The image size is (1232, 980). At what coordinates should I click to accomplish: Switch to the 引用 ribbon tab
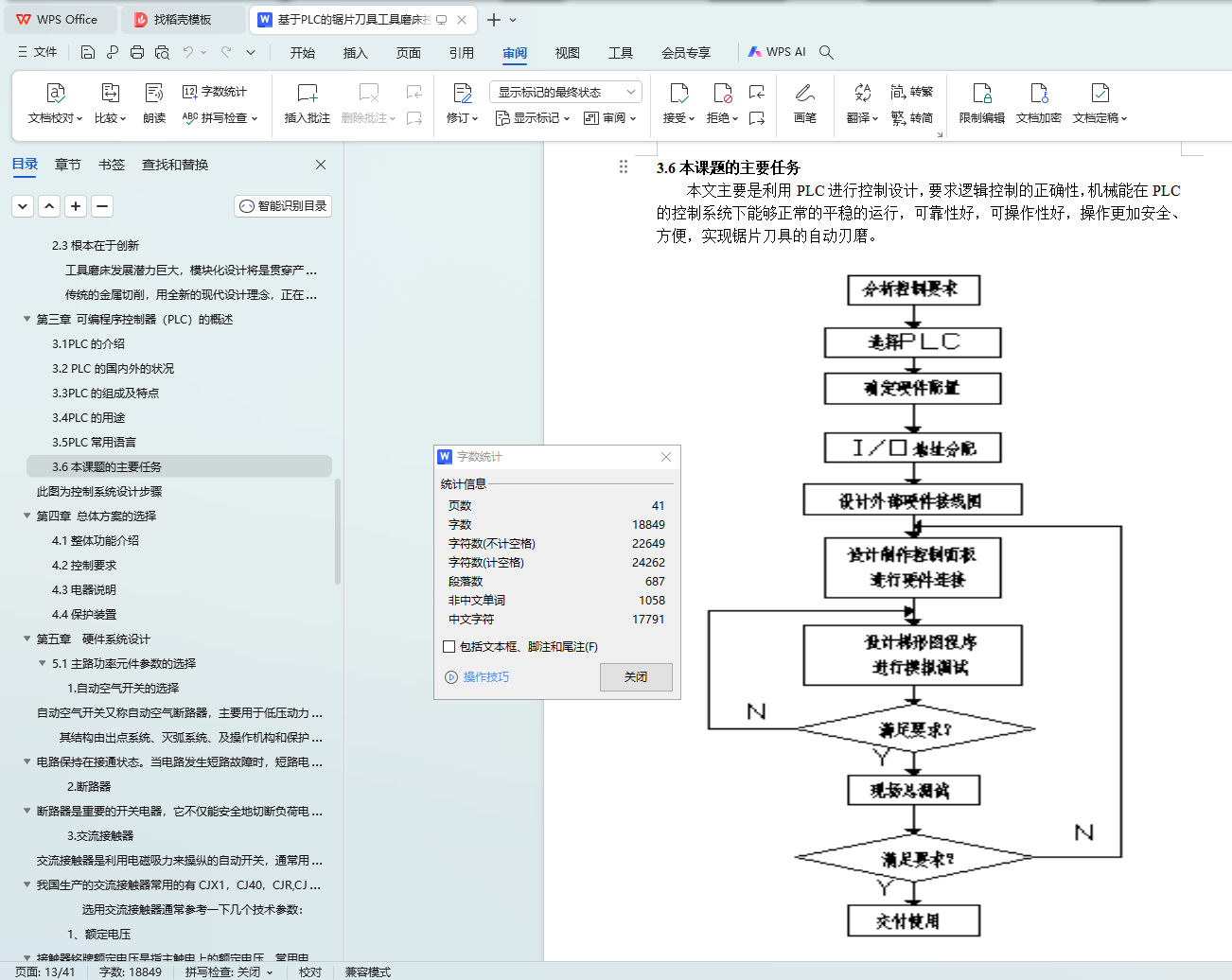pyautogui.click(x=461, y=53)
